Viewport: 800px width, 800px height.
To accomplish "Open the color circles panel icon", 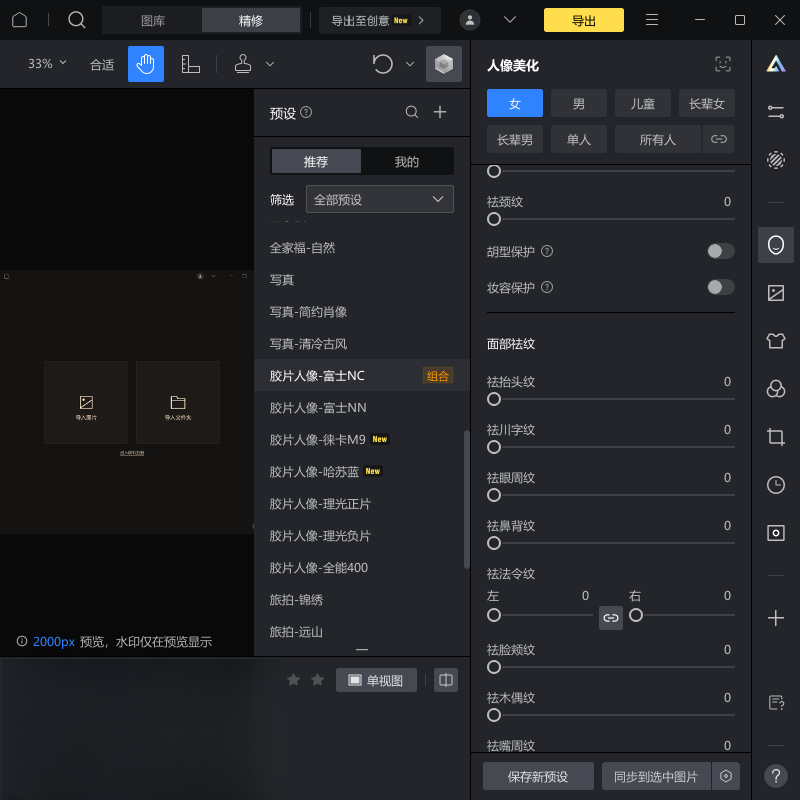I will tap(776, 389).
